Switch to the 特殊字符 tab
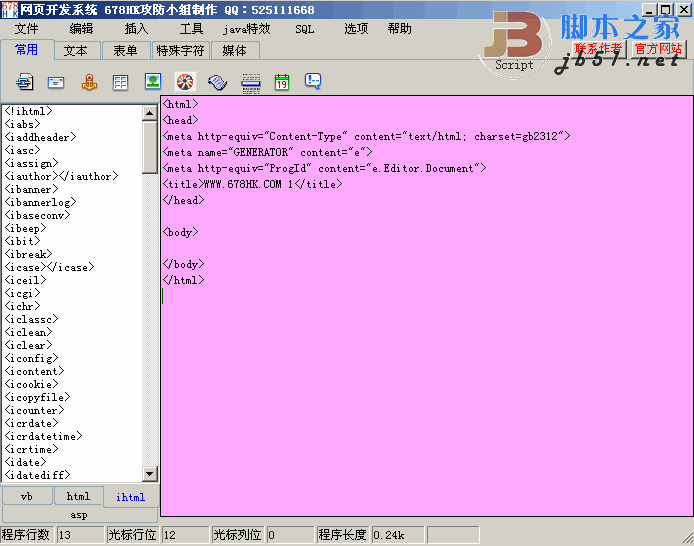The height and width of the screenshot is (546, 694). tap(181, 50)
